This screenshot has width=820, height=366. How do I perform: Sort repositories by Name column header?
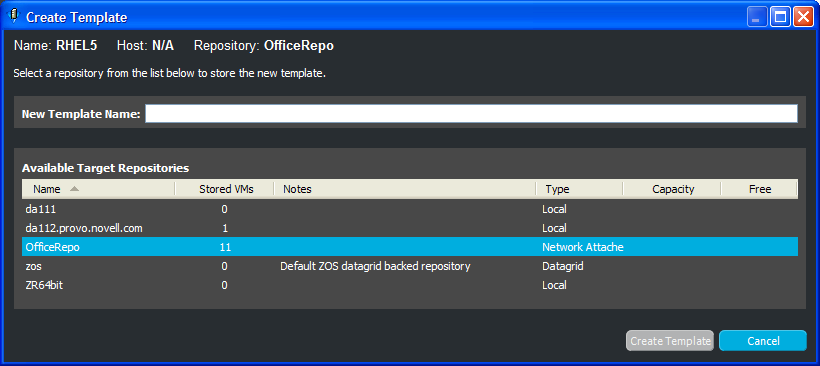point(98,189)
